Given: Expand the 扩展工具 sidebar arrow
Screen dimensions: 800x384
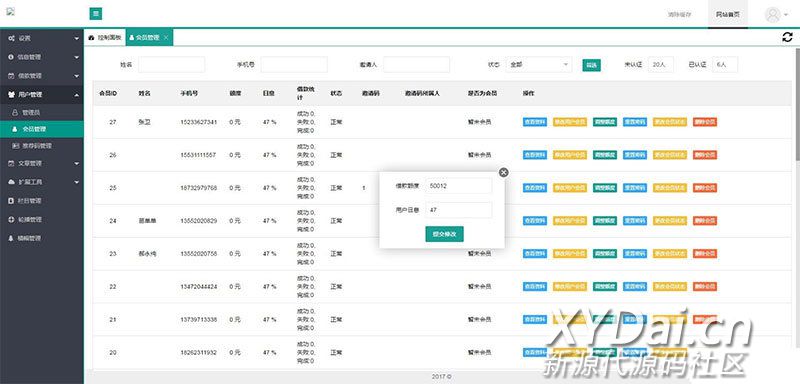Looking at the screenshot, I should pyautogui.click(x=77, y=182).
